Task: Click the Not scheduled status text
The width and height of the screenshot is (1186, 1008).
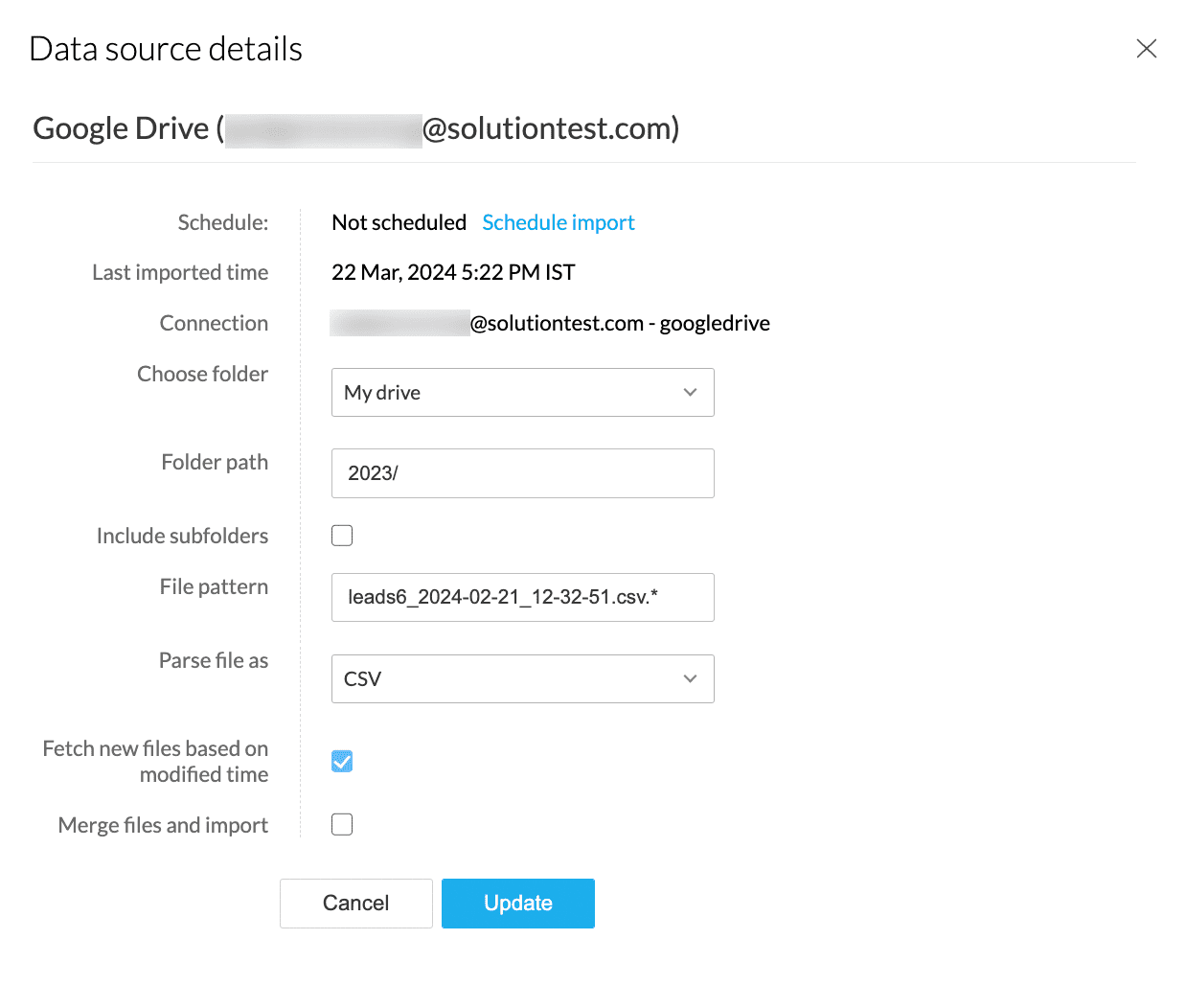Action: 399,222
